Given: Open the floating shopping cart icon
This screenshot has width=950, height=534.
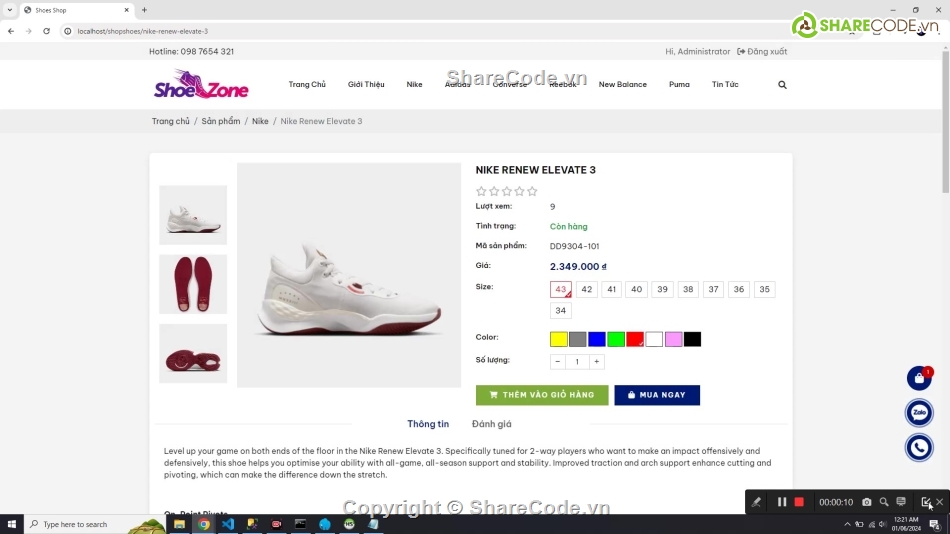Looking at the screenshot, I should coord(919,379).
